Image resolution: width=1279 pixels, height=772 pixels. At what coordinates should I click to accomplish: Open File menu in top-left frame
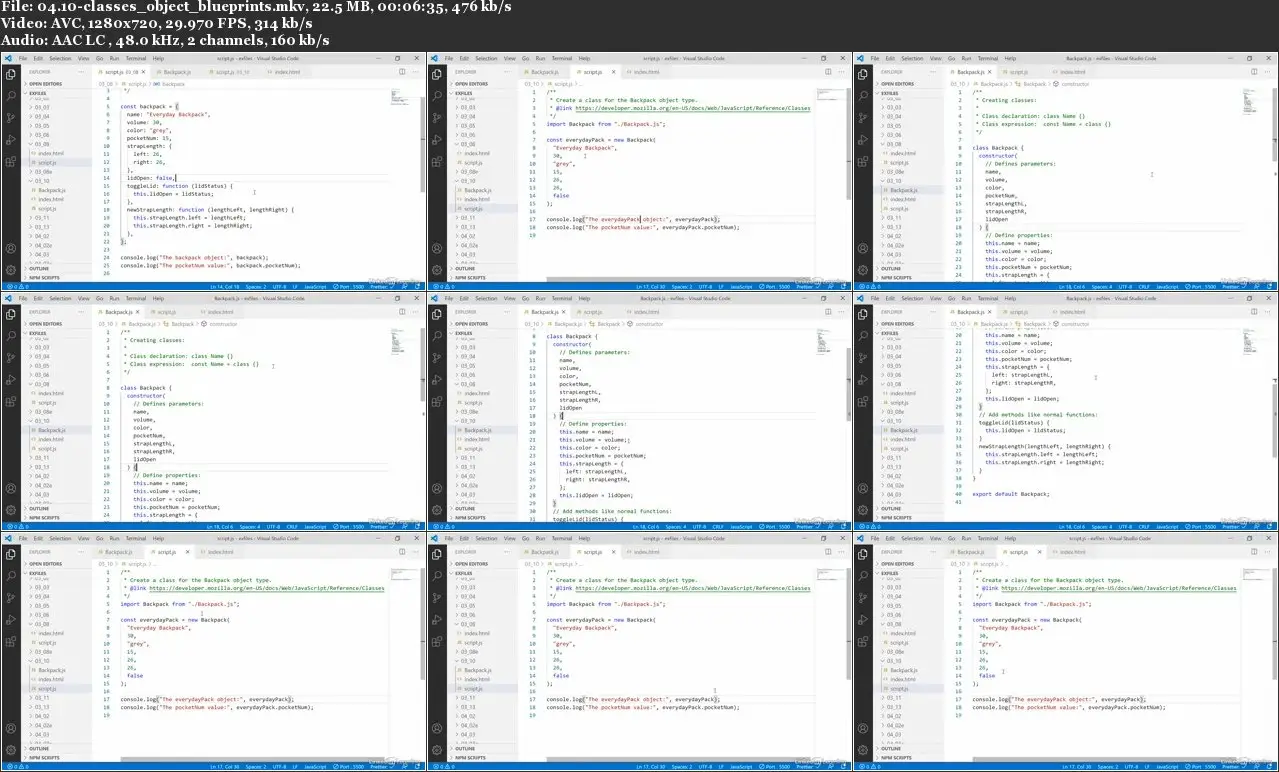[23, 58]
